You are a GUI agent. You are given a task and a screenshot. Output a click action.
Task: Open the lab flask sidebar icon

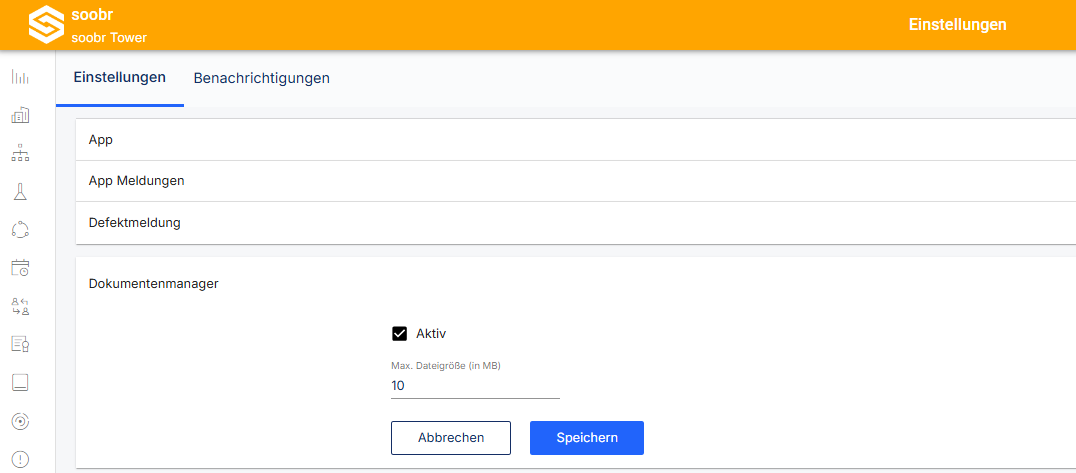coord(21,192)
